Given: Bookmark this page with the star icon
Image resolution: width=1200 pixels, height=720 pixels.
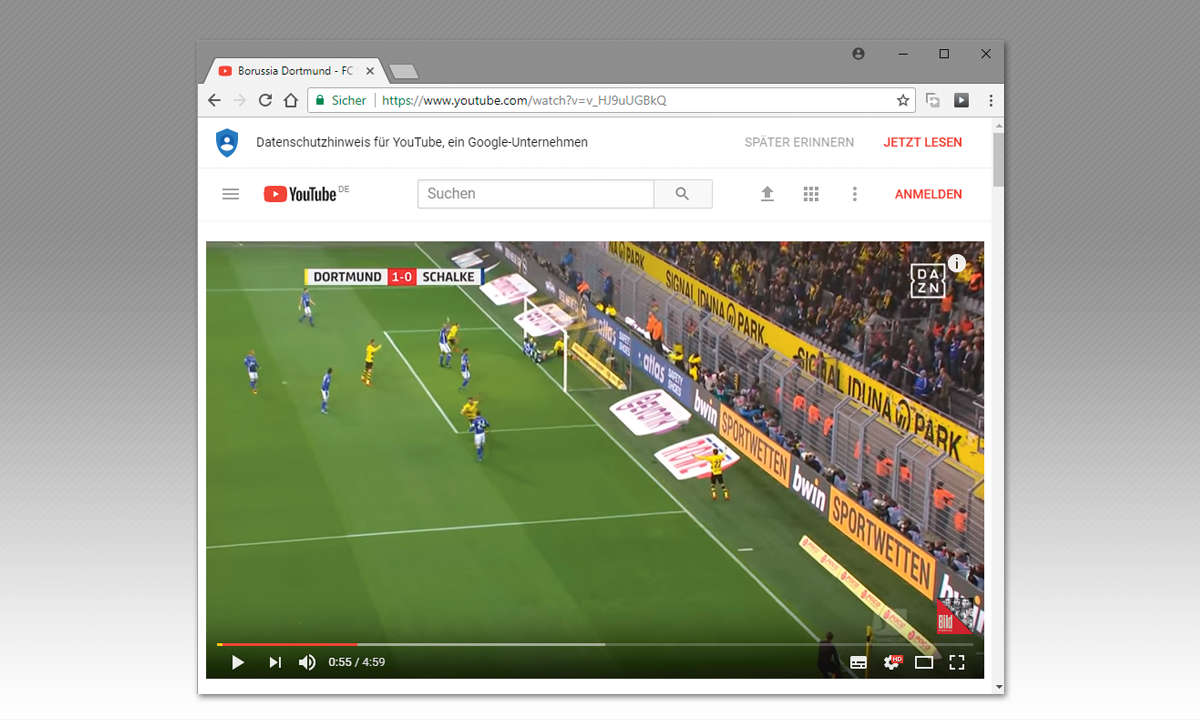Looking at the screenshot, I should [x=903, y=100].
